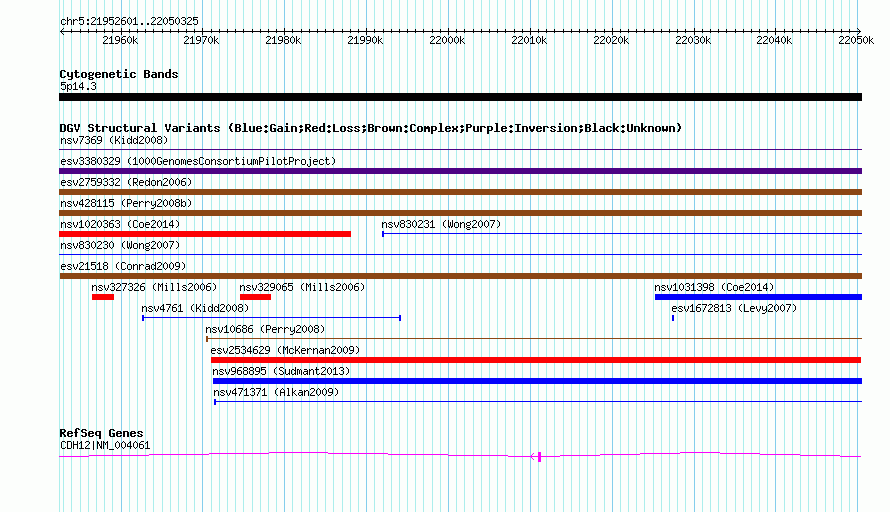Image resolution: width=890 pixels, height=512 pixels.
Task: Click the 22030k ruler tick label
Action: 693,40
